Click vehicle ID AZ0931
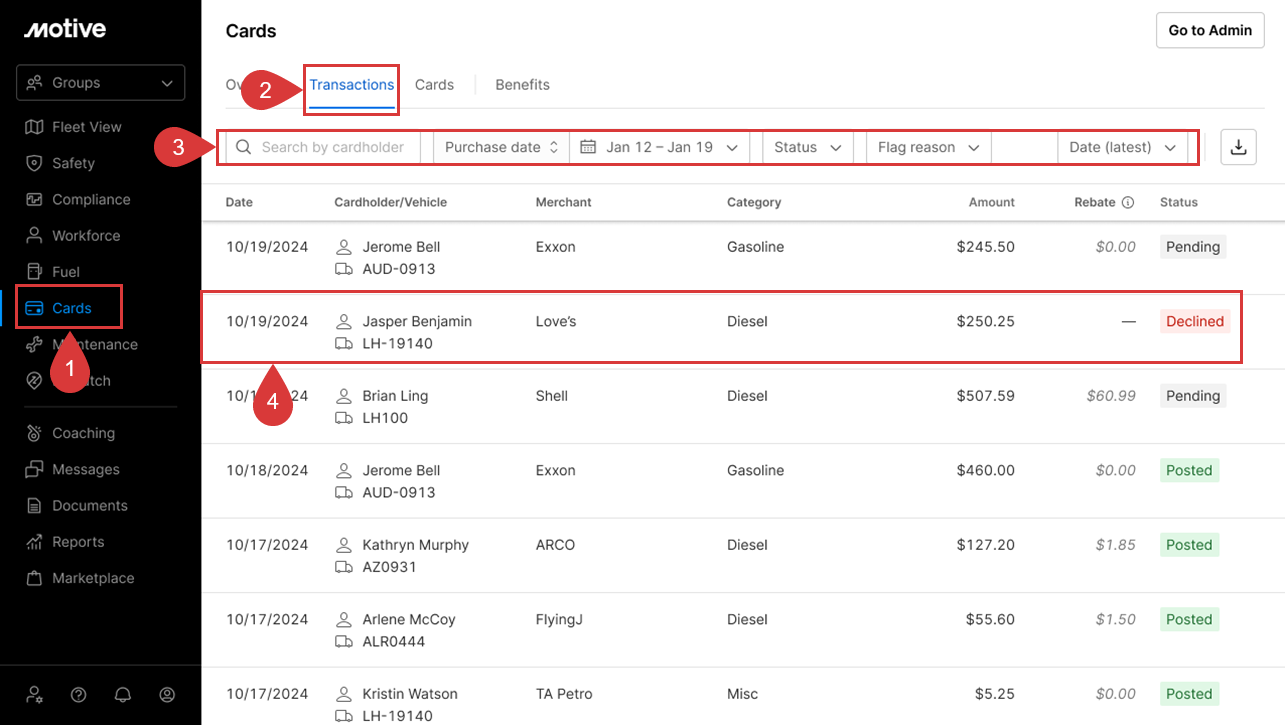The image size is (1285, 725). pyautogui.click(x=389, y=567)
